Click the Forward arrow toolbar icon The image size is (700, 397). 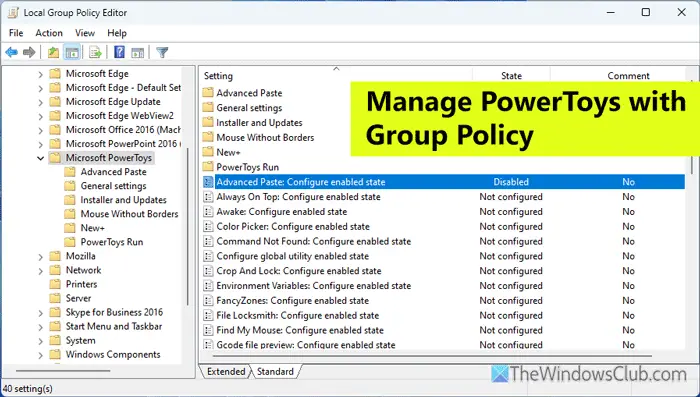click(29, 53)
